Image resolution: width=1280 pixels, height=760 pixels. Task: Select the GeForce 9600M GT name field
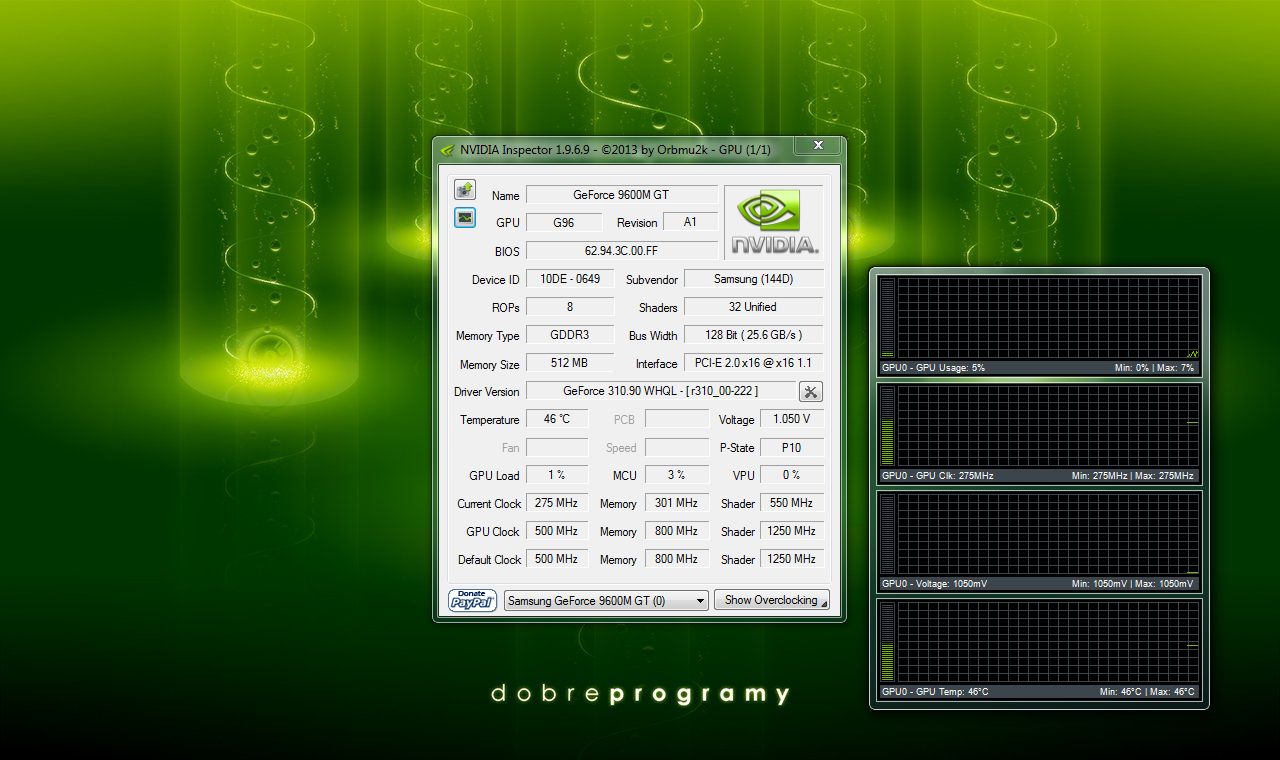click(622, 195)
